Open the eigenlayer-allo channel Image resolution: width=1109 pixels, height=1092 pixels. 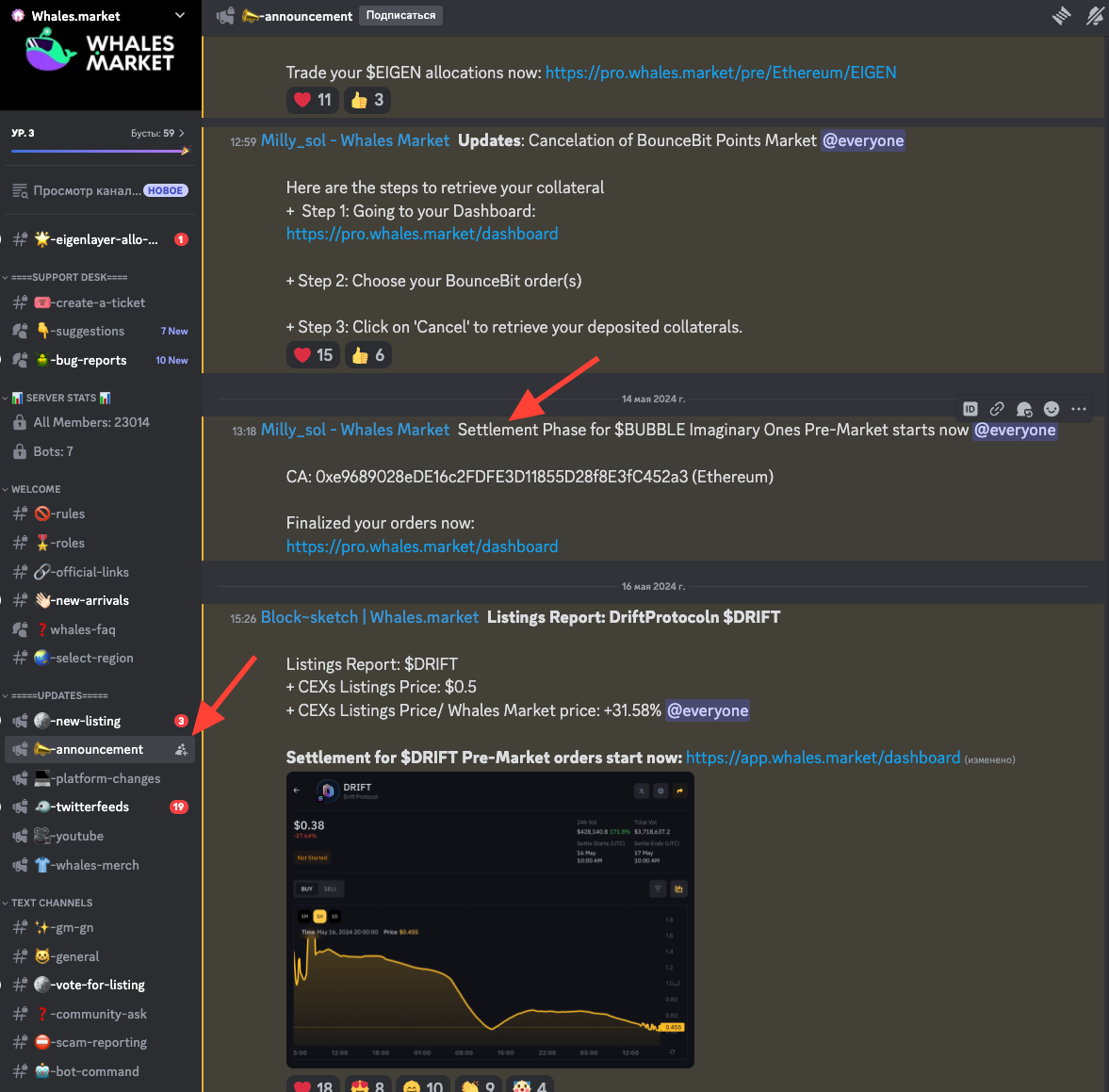pyautogui.click(x=100, y=239)
